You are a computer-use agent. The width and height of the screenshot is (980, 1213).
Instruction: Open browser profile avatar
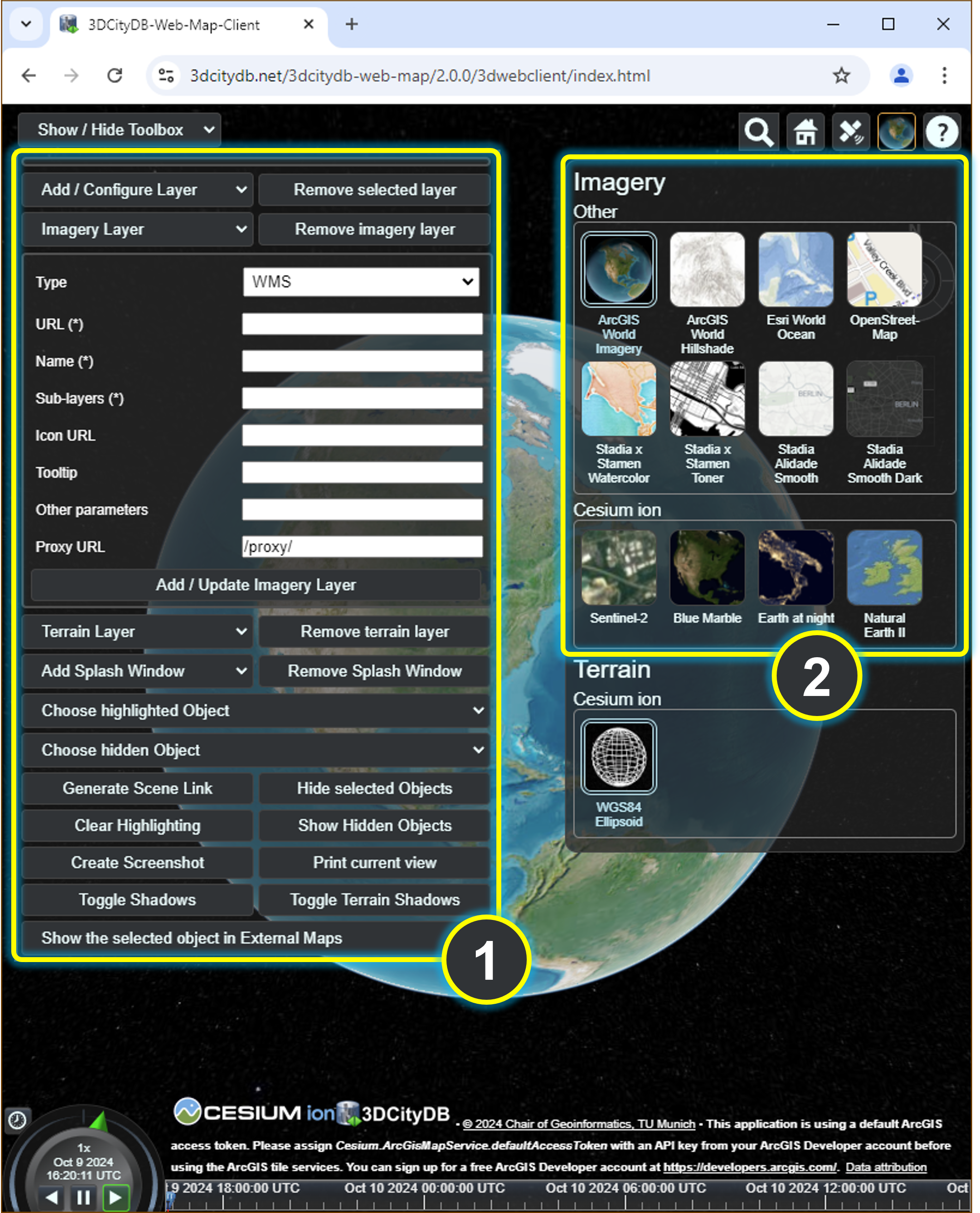[x=902, y=75]
